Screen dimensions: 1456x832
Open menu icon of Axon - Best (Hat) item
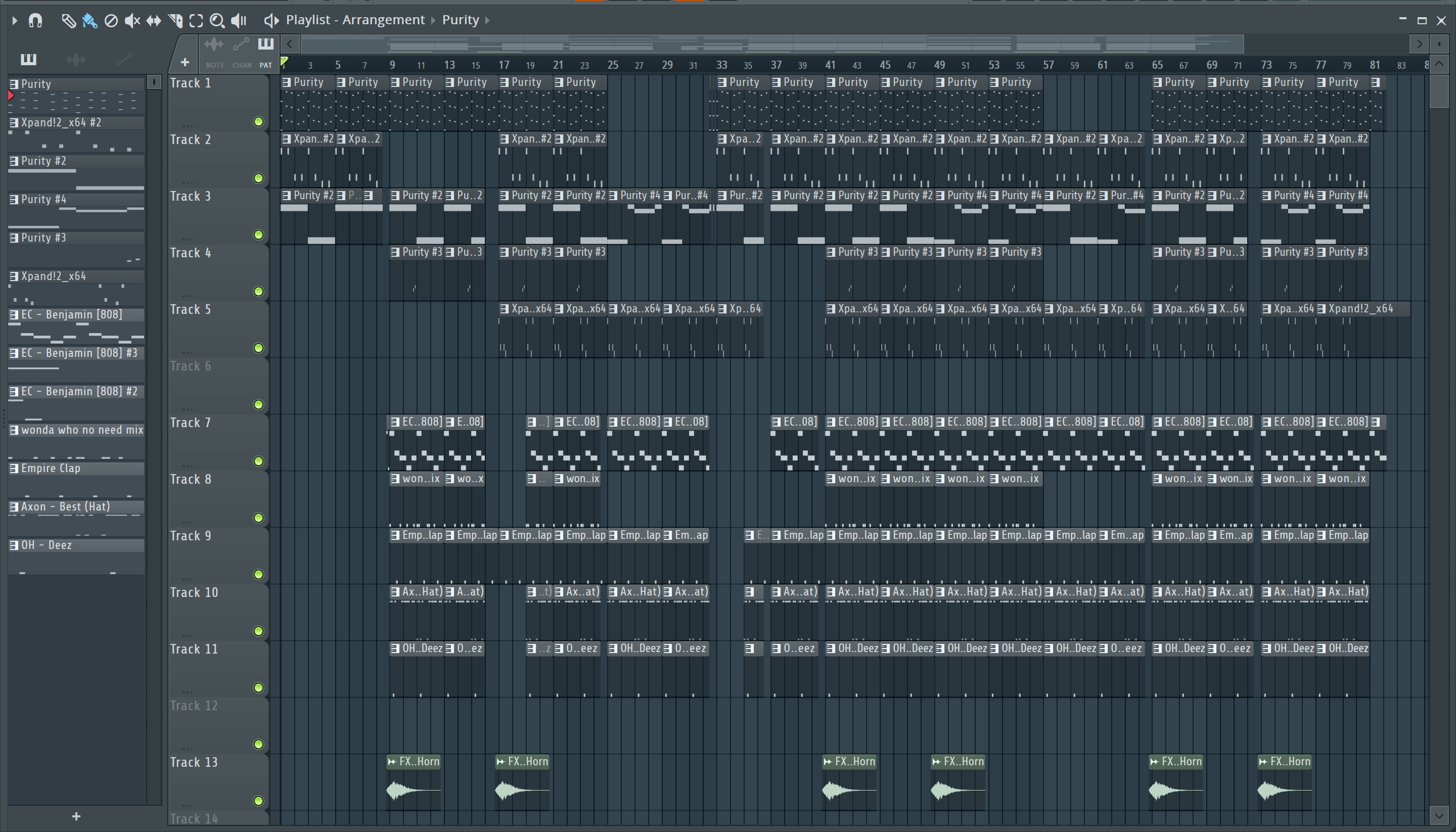coord(14,507)
